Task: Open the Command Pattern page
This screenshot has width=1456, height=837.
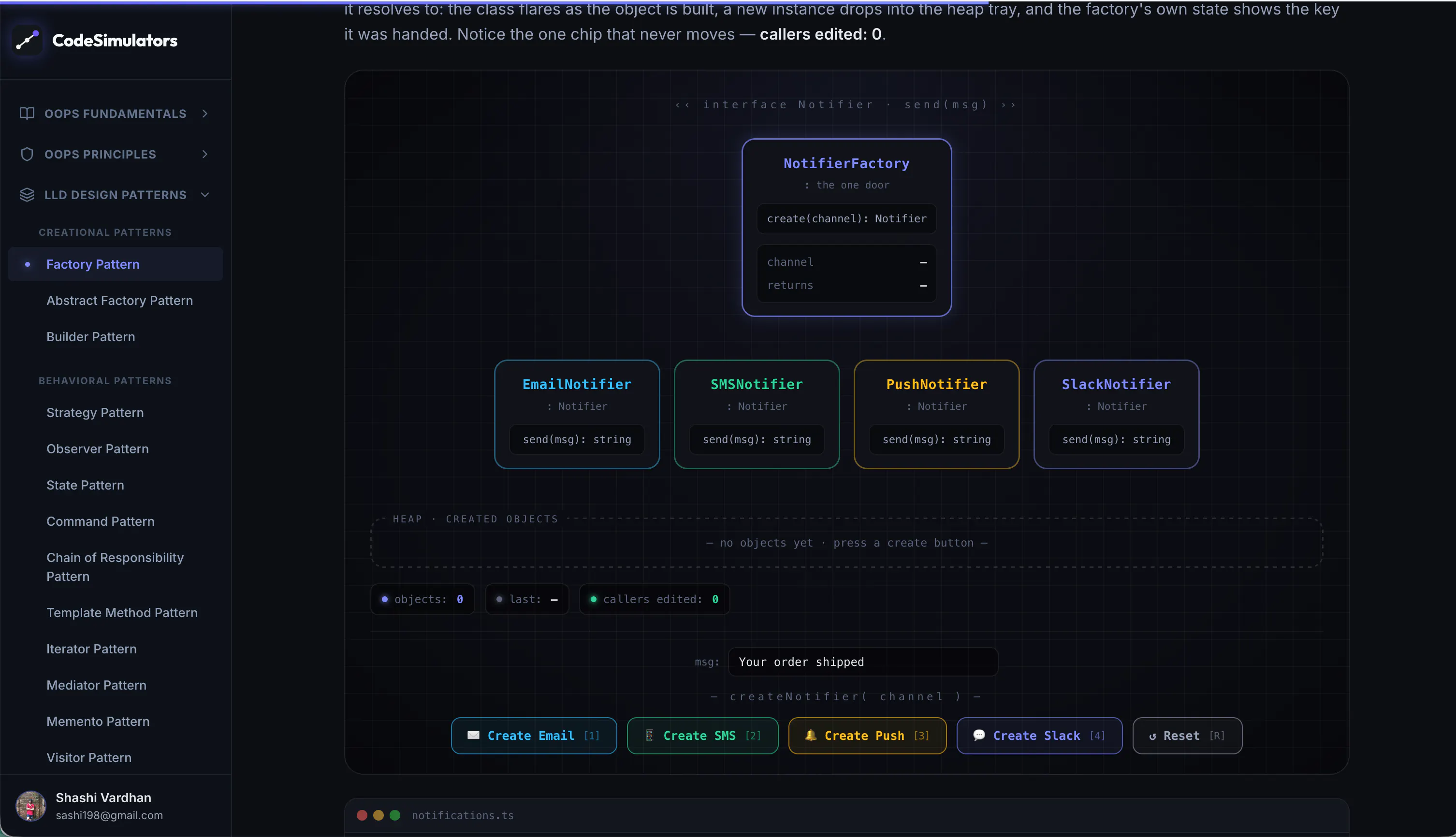Action: [101, 521]
